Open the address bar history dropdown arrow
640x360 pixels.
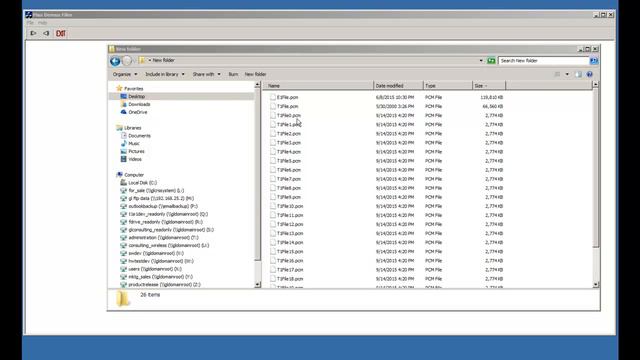(x=481, y=61)
